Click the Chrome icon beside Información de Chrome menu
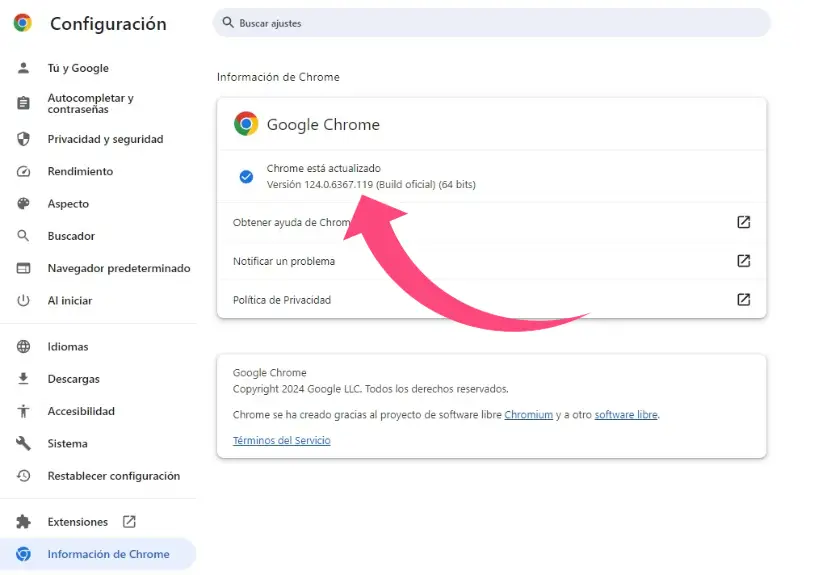The height and width of the screenshot is (575, 820). pyautogui.click(x=23, y=554)
